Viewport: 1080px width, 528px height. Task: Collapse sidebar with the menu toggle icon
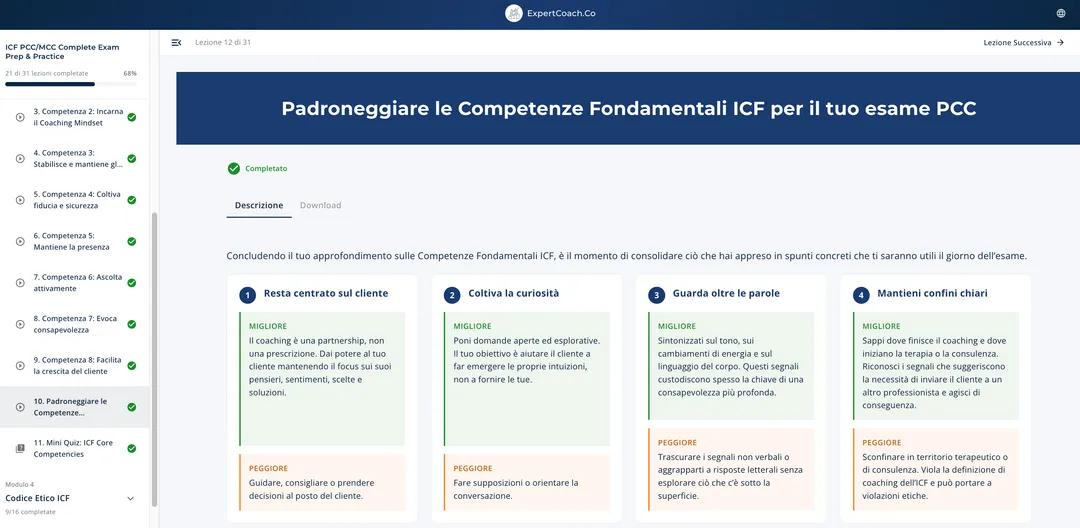(x=176, y=43)
